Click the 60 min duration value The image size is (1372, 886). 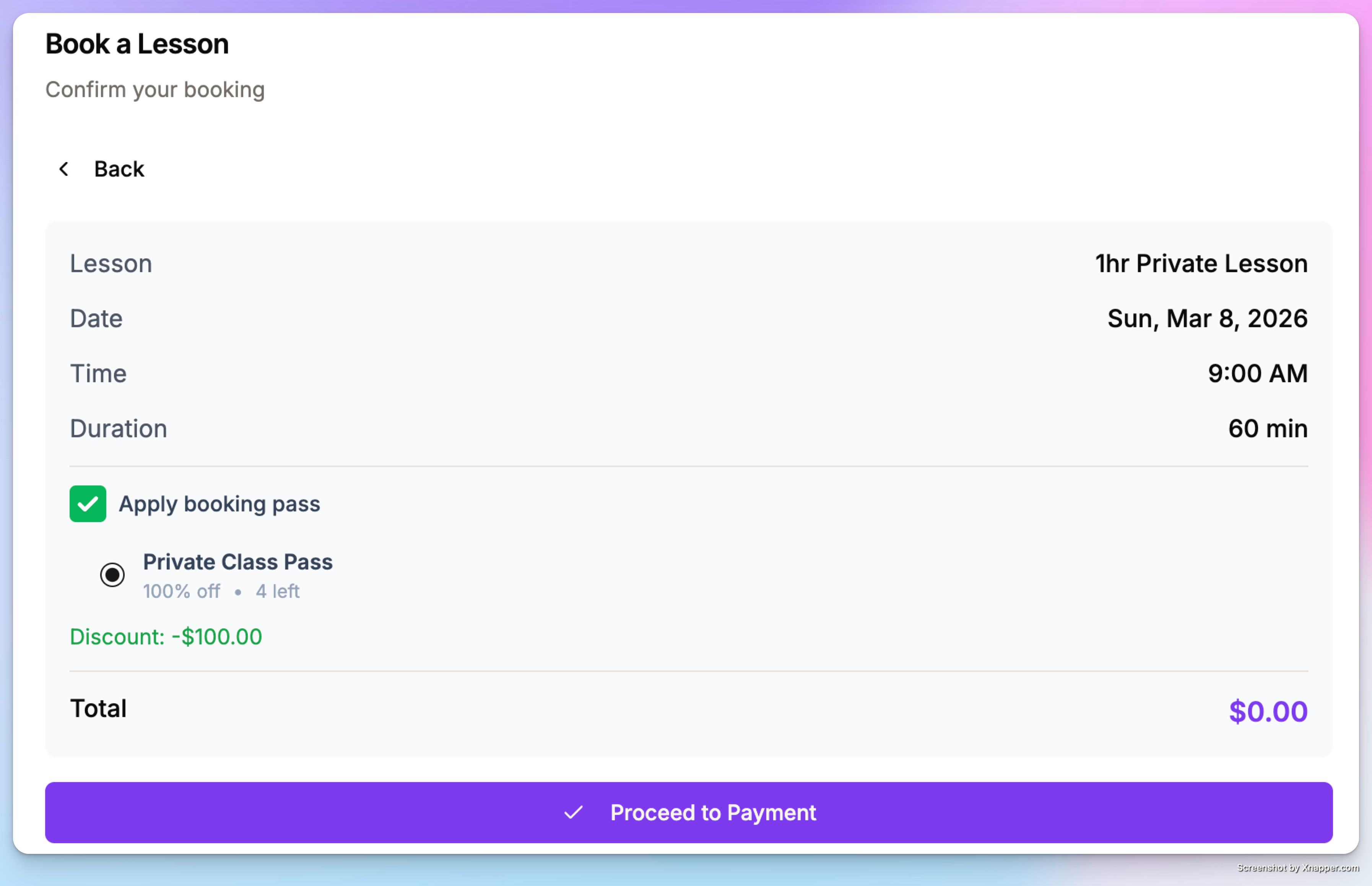1268,428
